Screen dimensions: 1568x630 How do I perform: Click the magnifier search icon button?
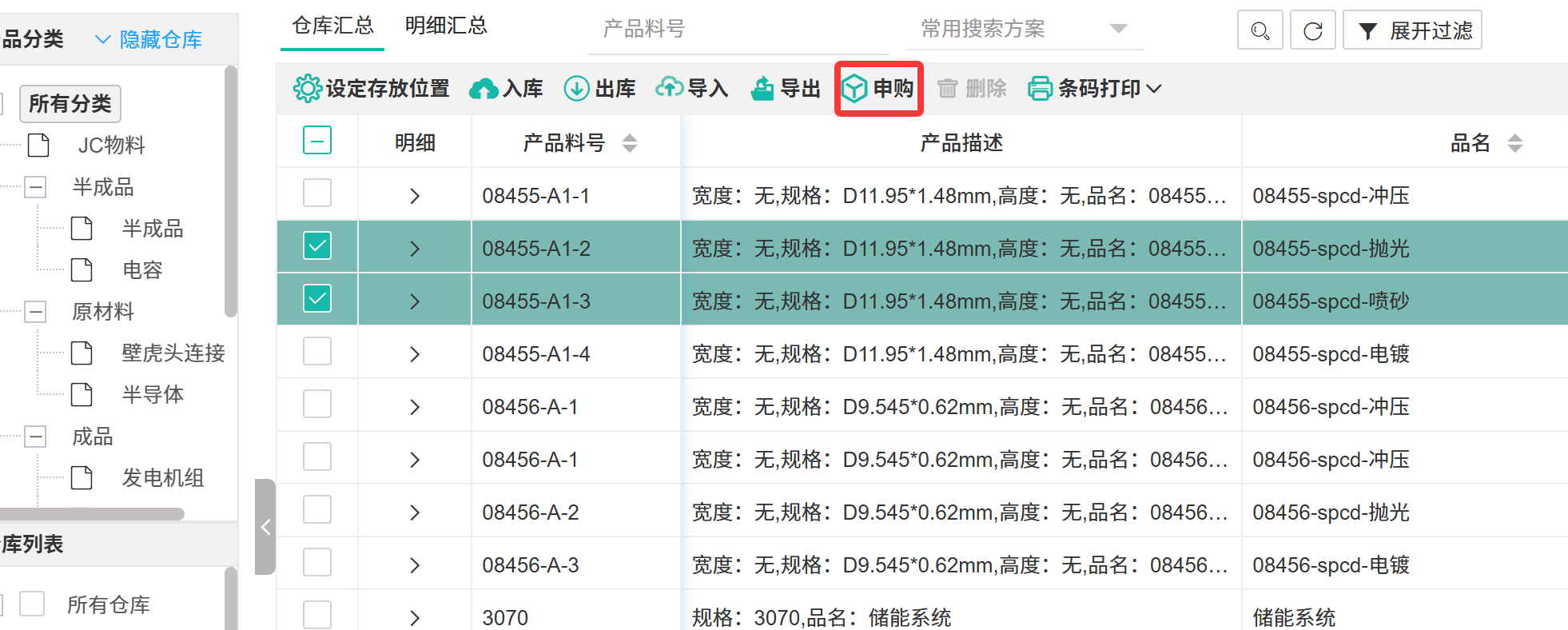[1260, 31]
